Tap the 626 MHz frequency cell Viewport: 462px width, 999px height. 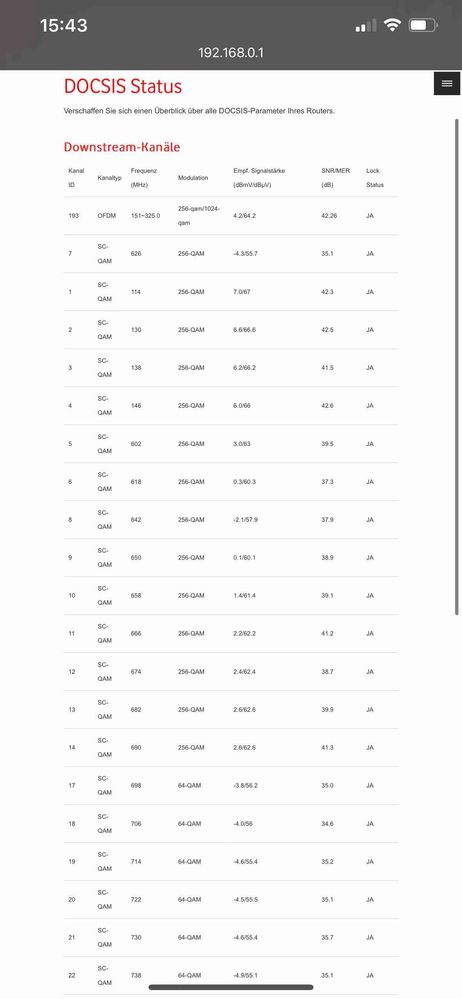tap(136, 254)
